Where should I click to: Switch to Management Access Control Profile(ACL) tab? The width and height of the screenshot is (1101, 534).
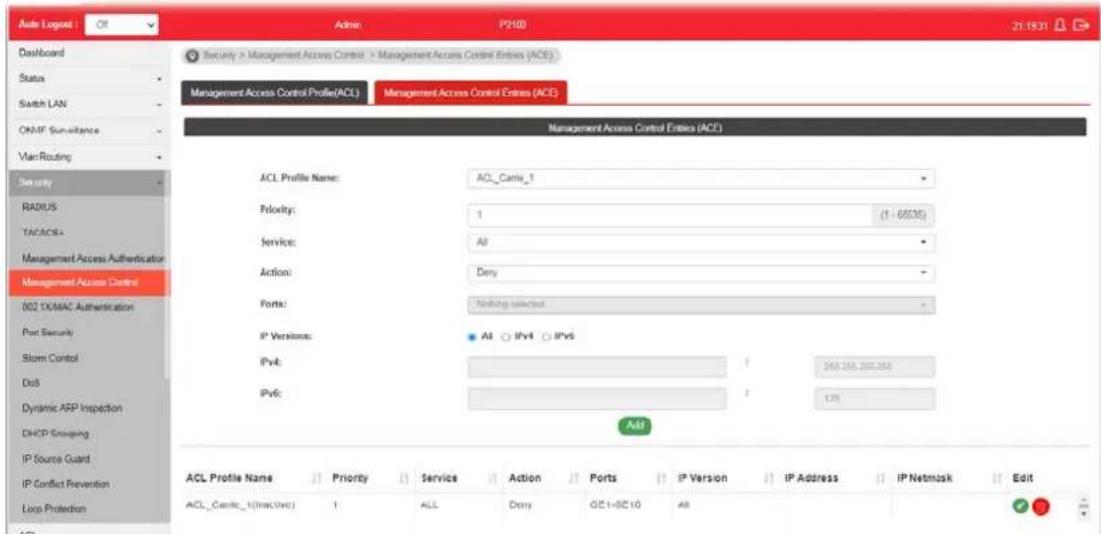pos(275,94)
